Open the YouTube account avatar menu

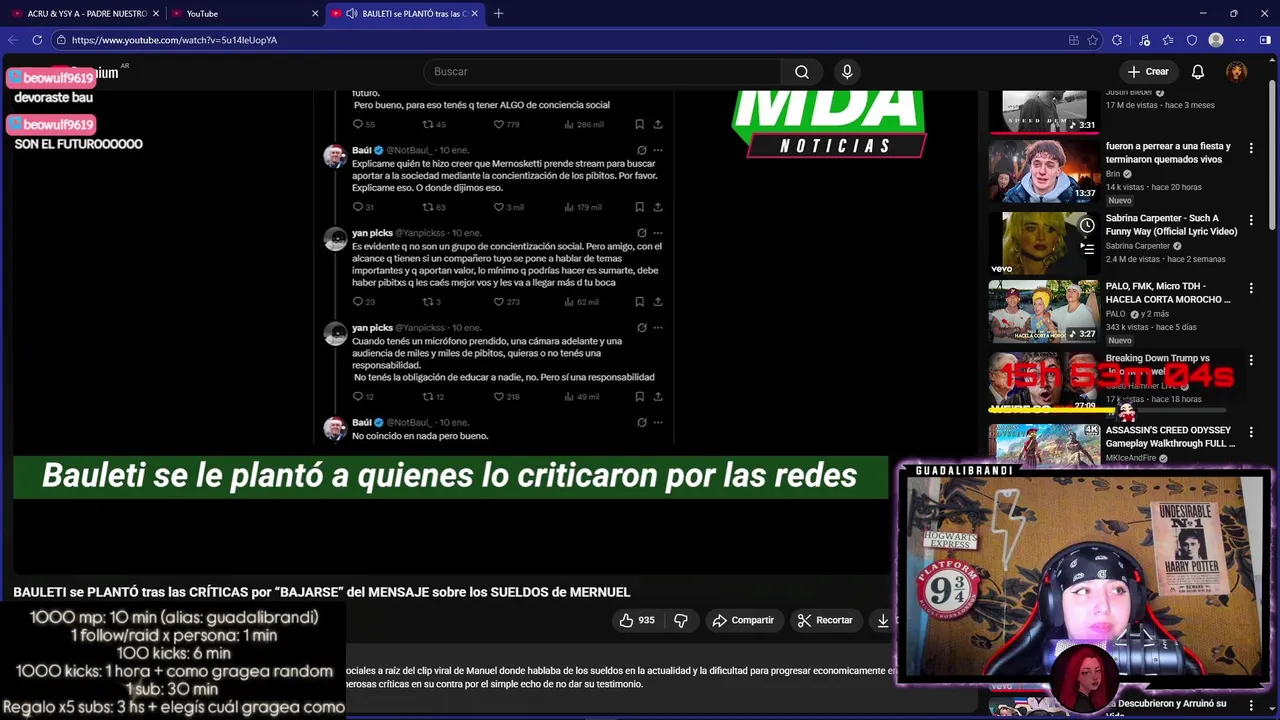coord(1237,72)
